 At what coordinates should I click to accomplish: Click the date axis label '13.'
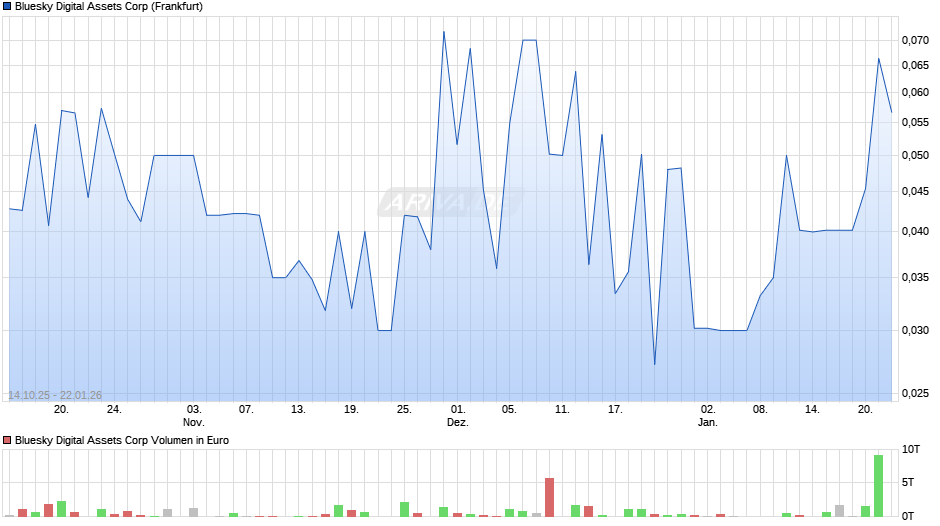pos(298,410)
